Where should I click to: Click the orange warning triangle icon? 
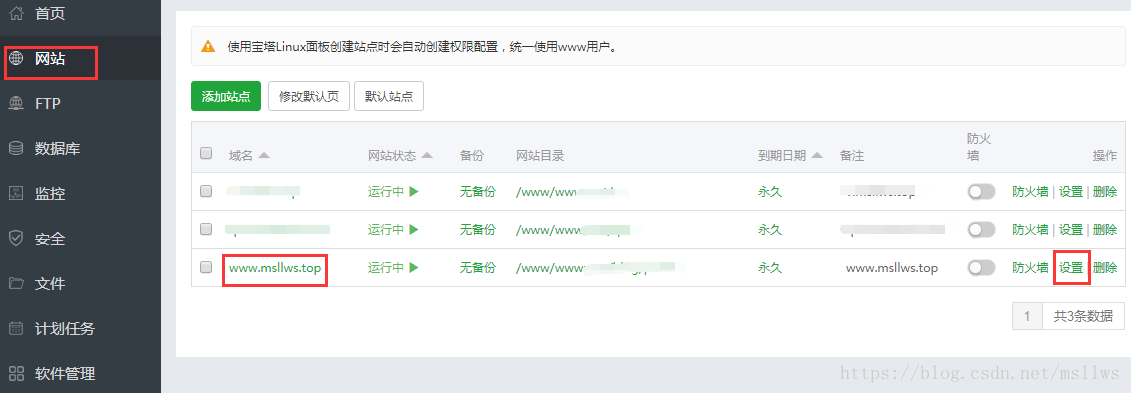pos(208,47)
